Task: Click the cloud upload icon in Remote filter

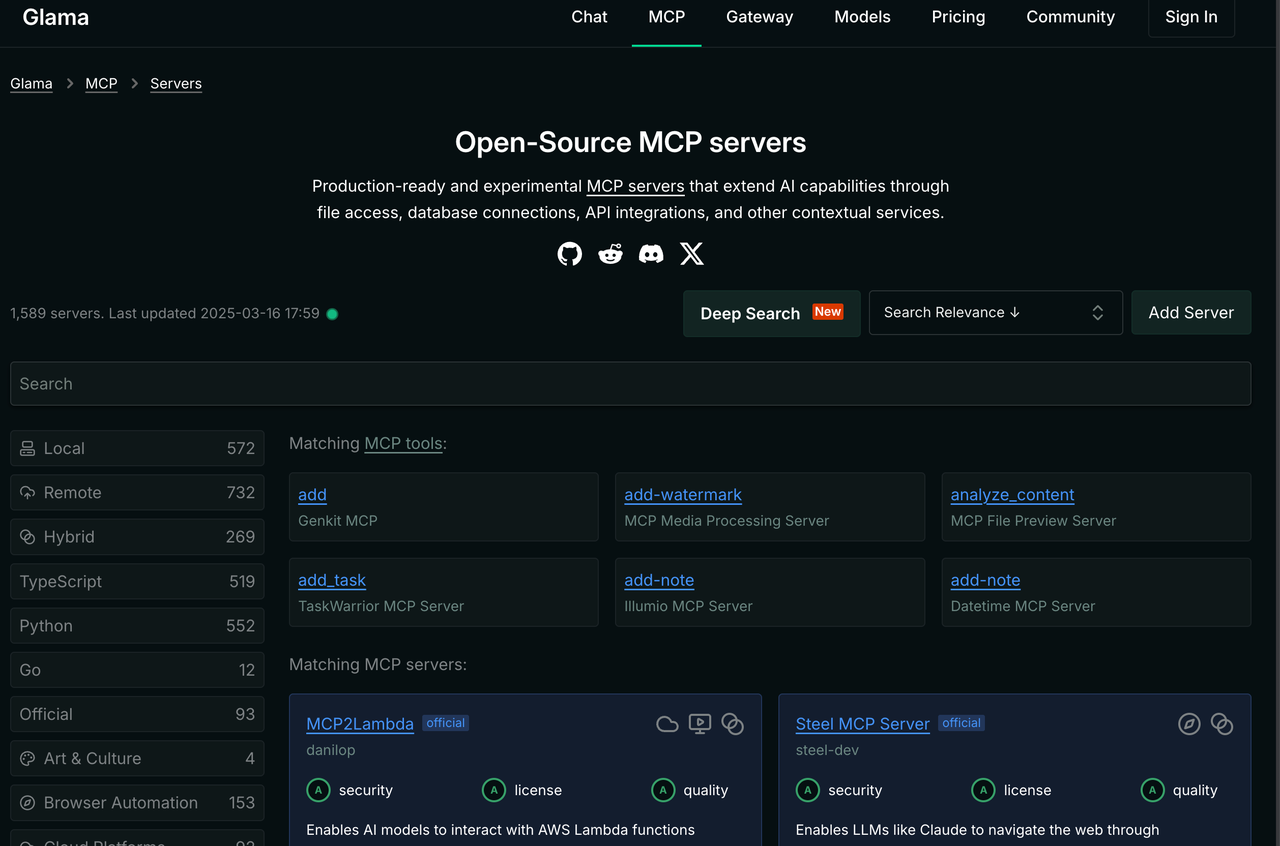Action: point(28,493)
